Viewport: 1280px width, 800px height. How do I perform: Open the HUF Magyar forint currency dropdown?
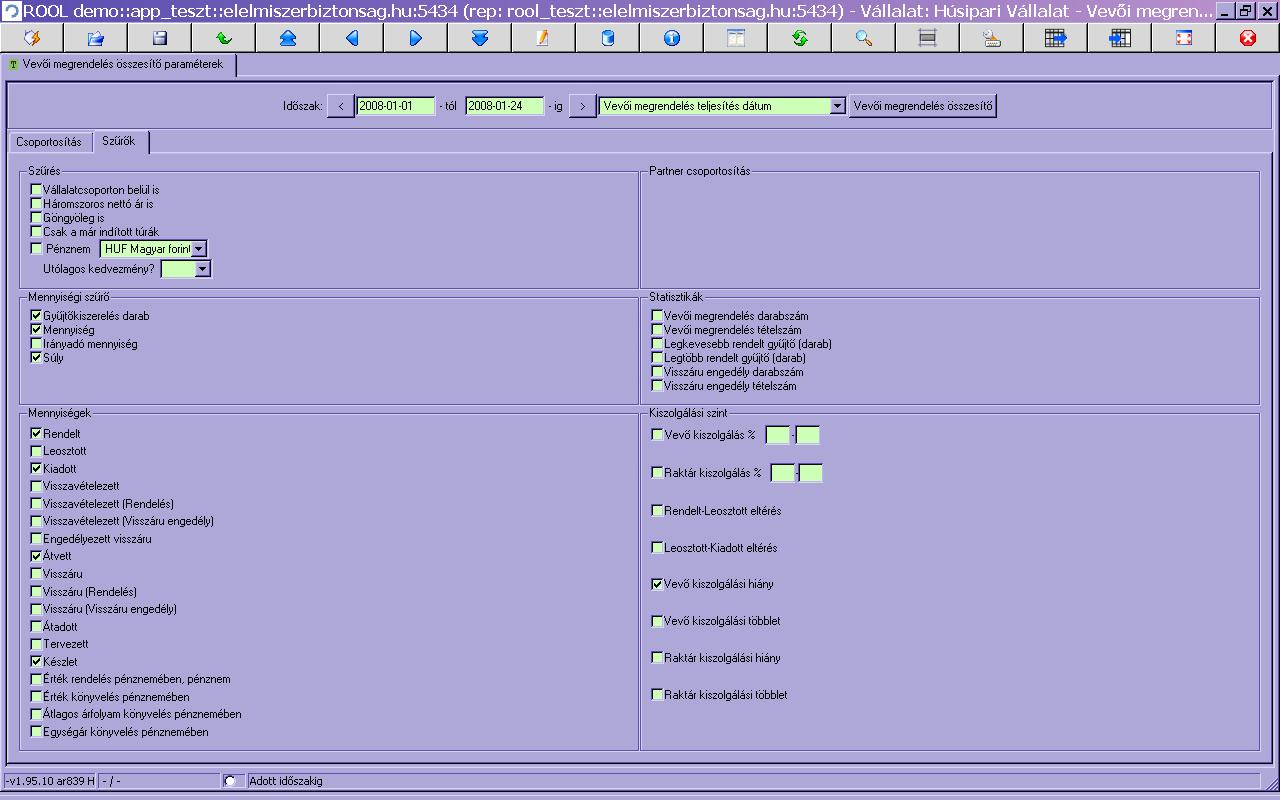[x=199, y=249]
